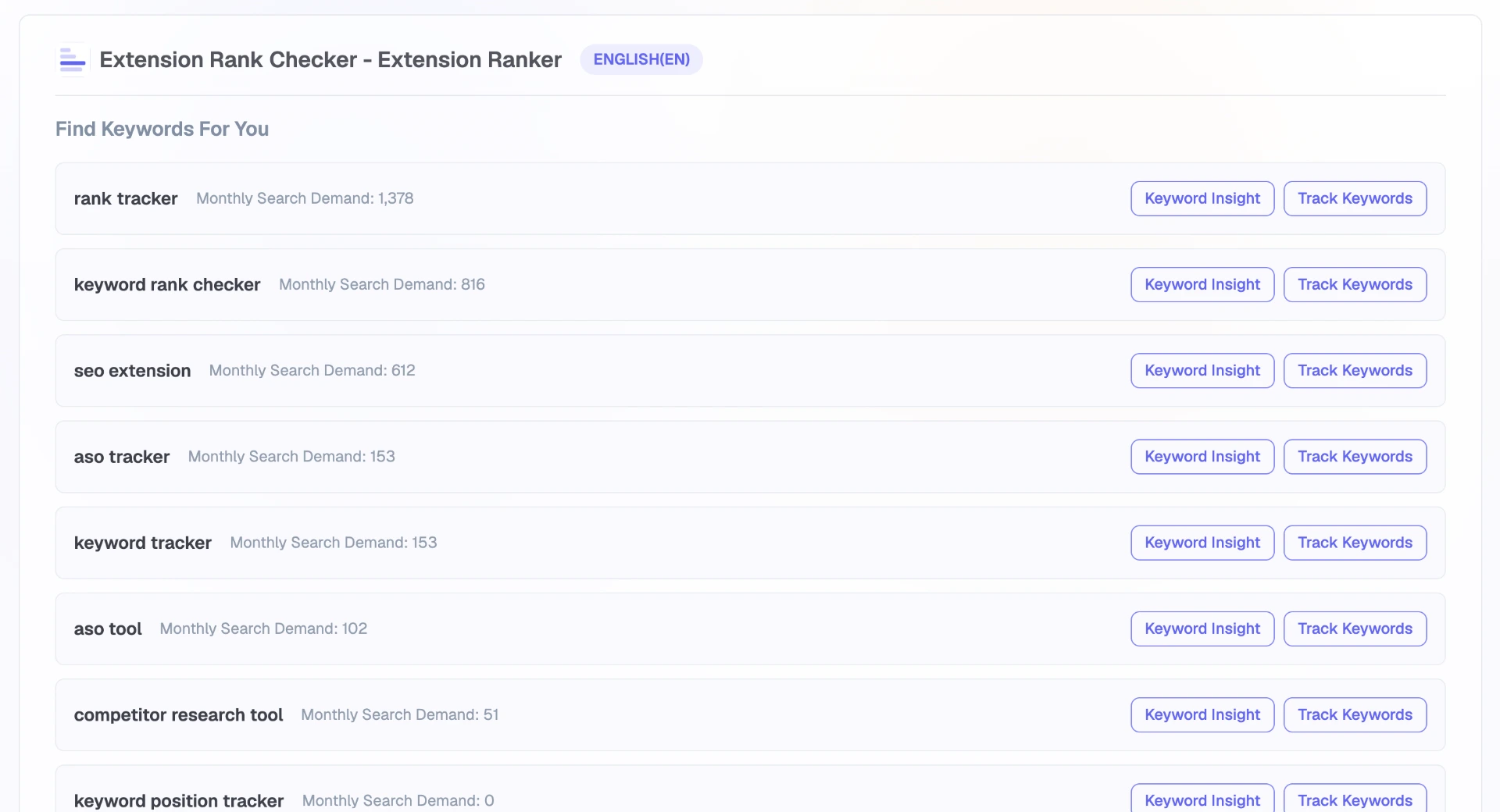Viewport: 1500px width, 812px height.
Task: Open Keyword Insight for aso tracker
Action: [1202, 456]
